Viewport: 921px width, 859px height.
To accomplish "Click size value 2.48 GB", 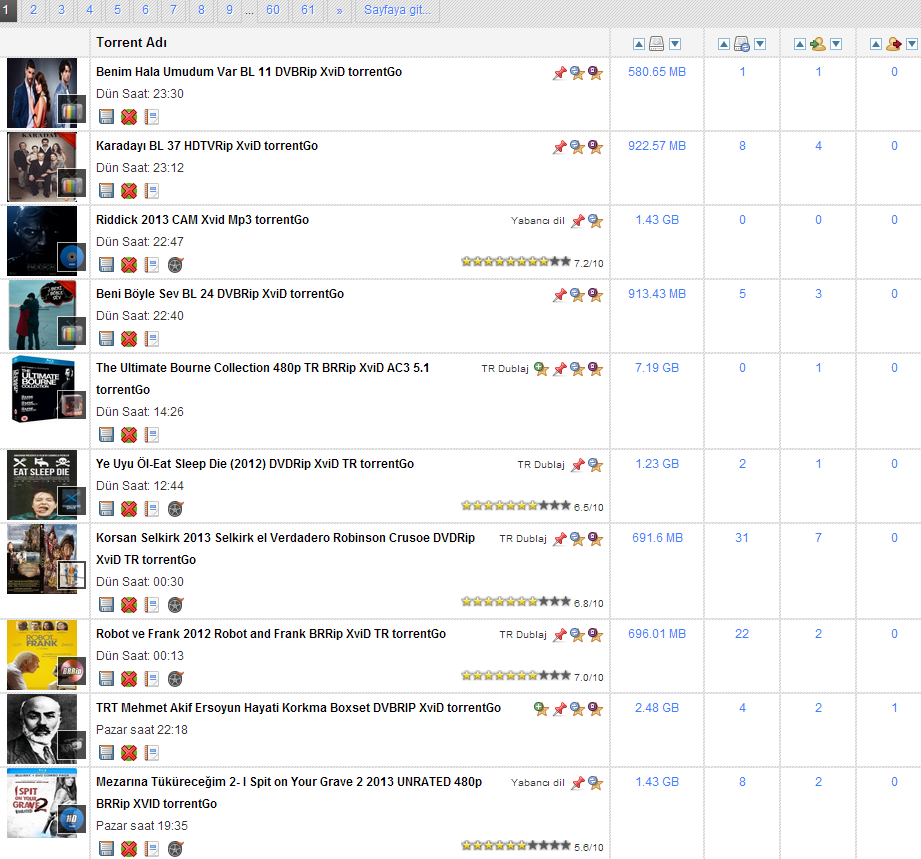I will (657, 708).
